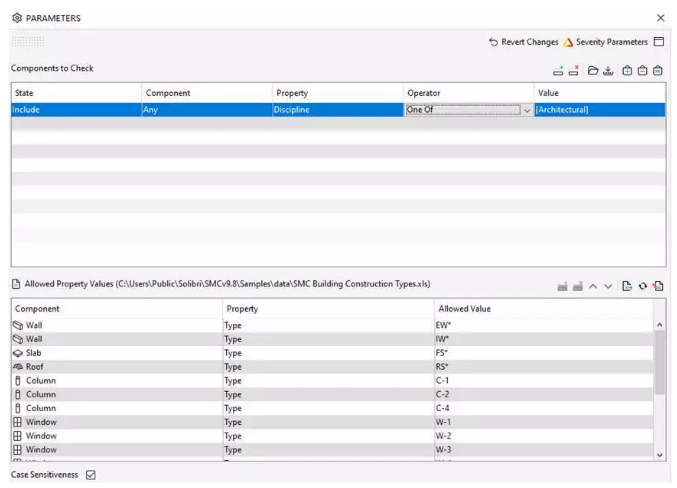Move allowed value row up
677x488 pixels.
pyautogui.click(x=593, y=286)
